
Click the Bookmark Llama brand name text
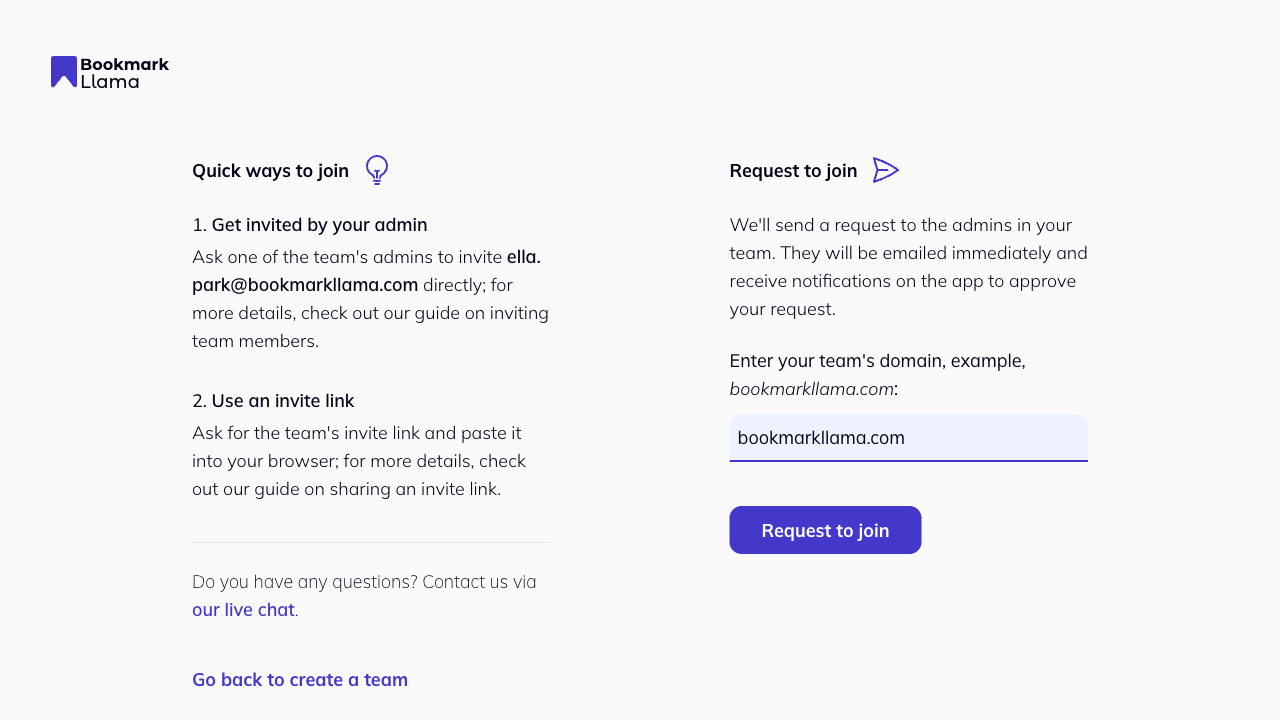point(124,72)
